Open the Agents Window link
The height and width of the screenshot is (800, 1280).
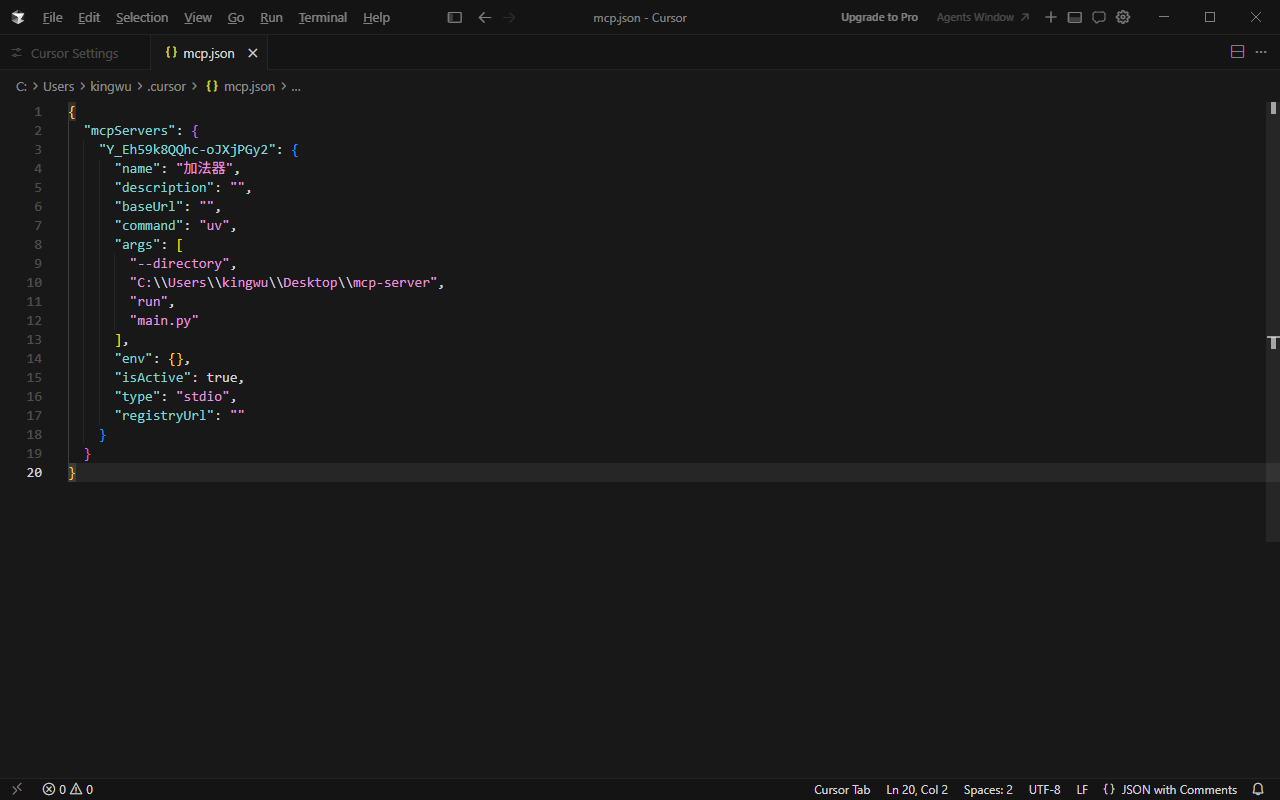(x=983, y=17)
